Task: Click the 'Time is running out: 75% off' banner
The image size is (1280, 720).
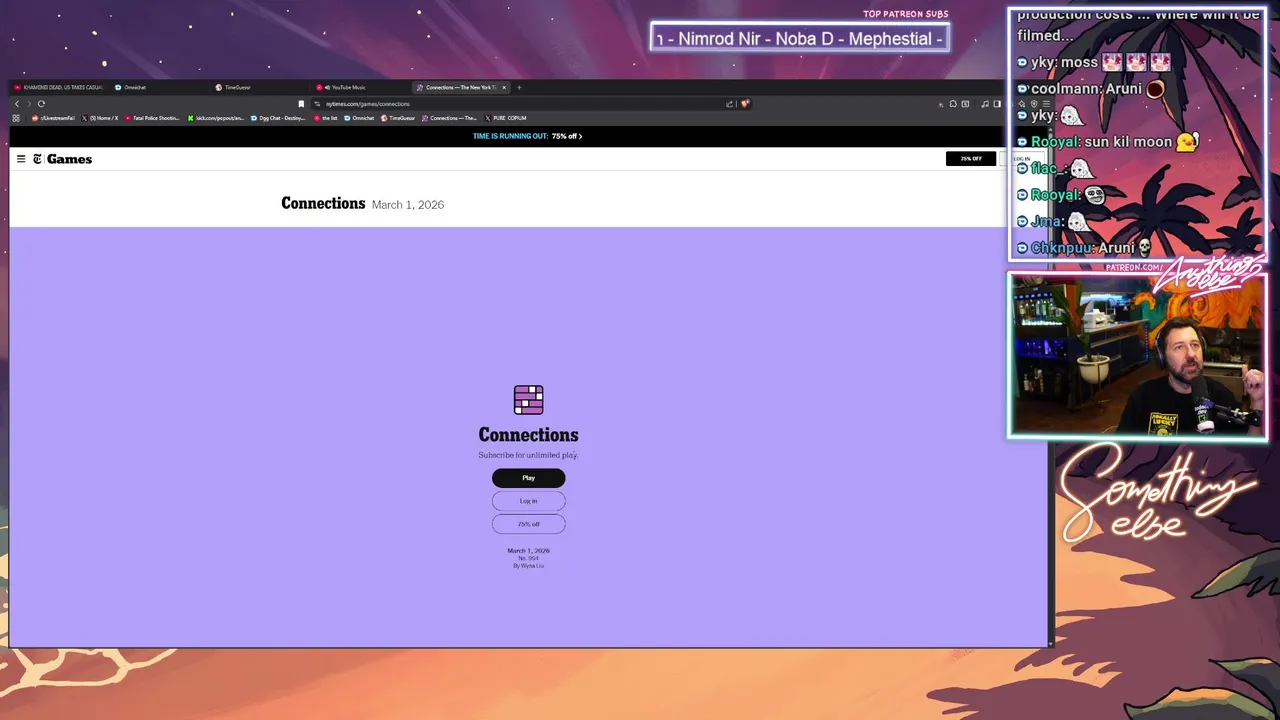Action: (527, 136)
